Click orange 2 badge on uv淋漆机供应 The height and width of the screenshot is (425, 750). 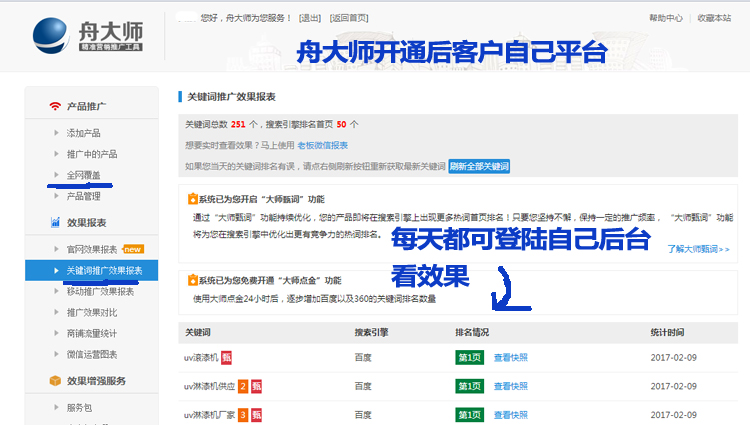click(x=243, y=386)
